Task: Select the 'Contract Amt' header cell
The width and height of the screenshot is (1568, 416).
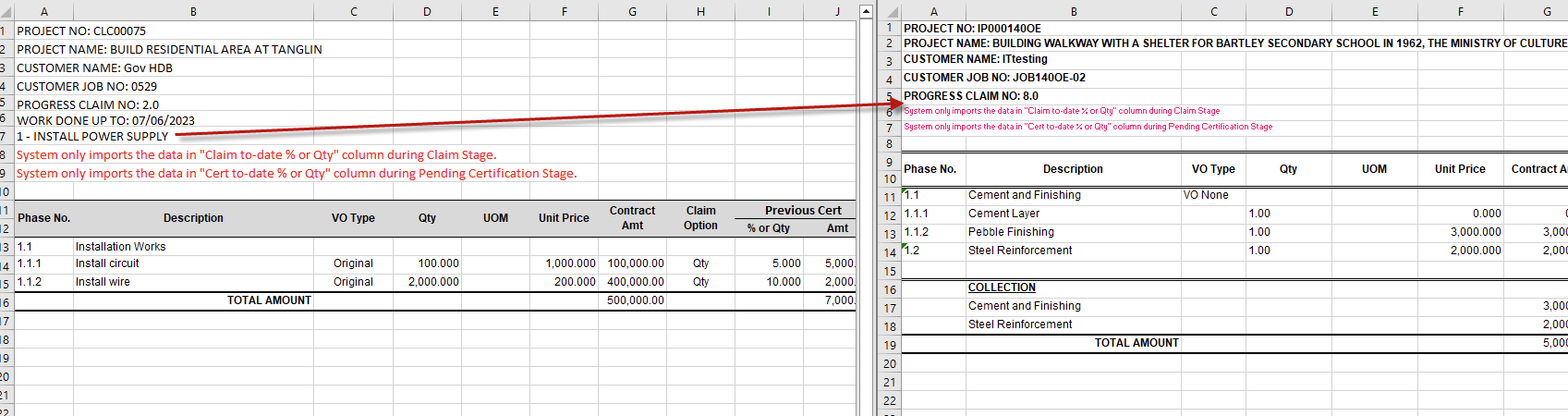Action: coord(632,218)
